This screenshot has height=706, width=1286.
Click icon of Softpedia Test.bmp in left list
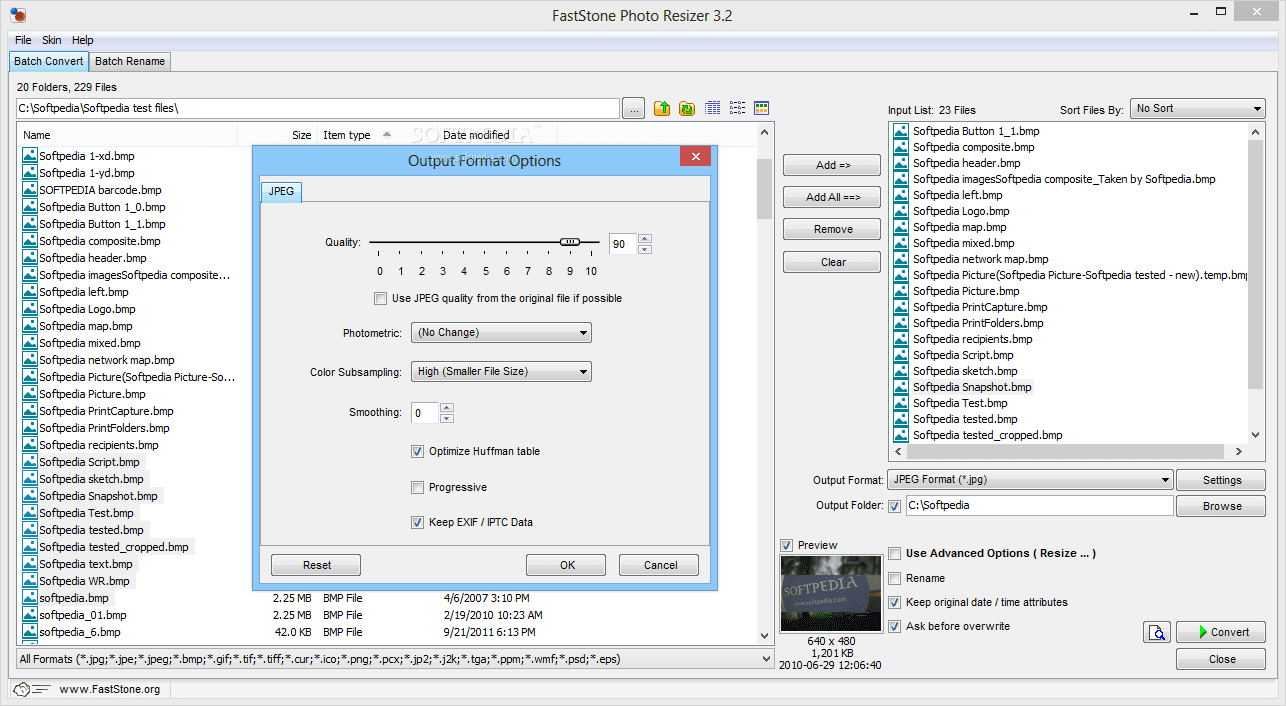pyautogui.click(x=30, y=513)
